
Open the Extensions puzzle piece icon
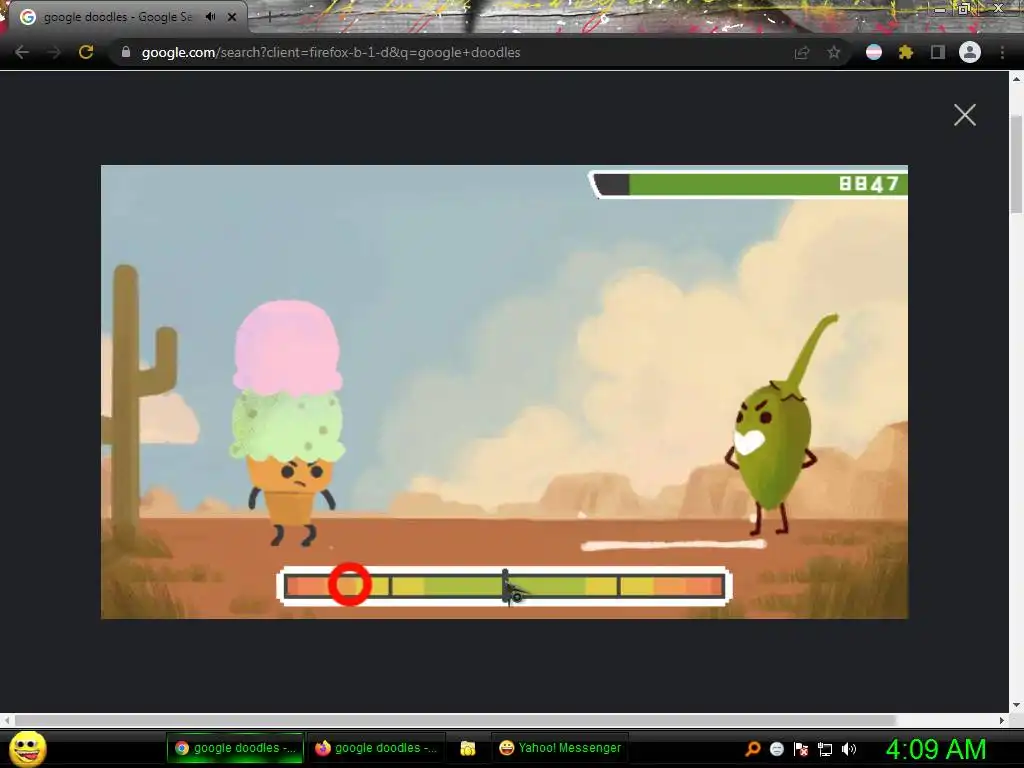coord(905,52)
